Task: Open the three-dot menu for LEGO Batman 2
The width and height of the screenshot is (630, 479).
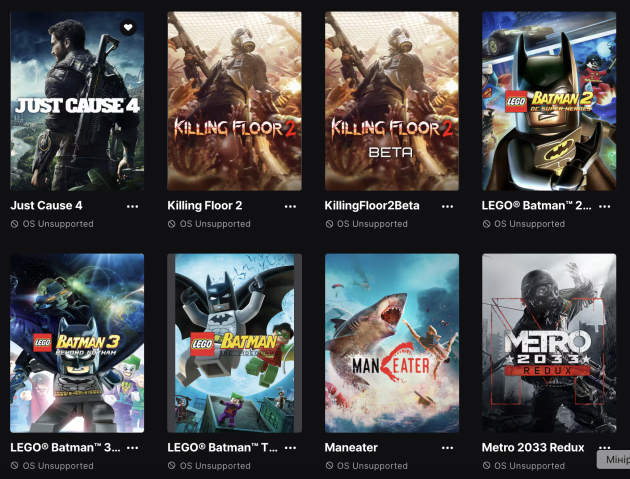Action: 605,207
